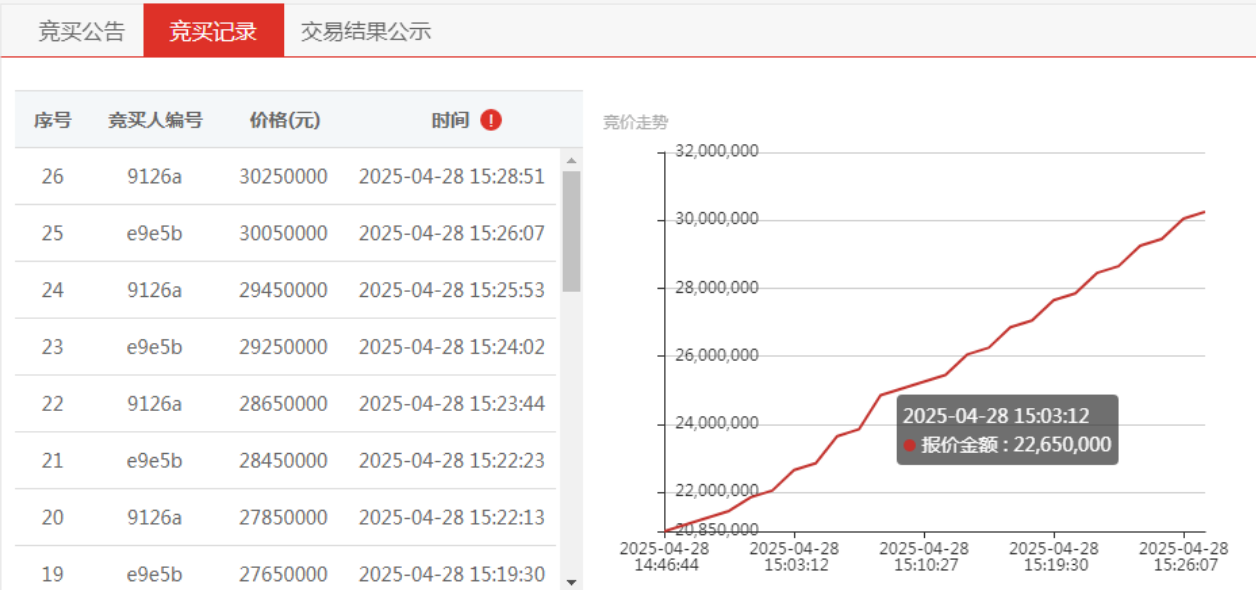The image size is (1256, 590).
Task: Select price 28650000 in row 22
Action: 284,404
